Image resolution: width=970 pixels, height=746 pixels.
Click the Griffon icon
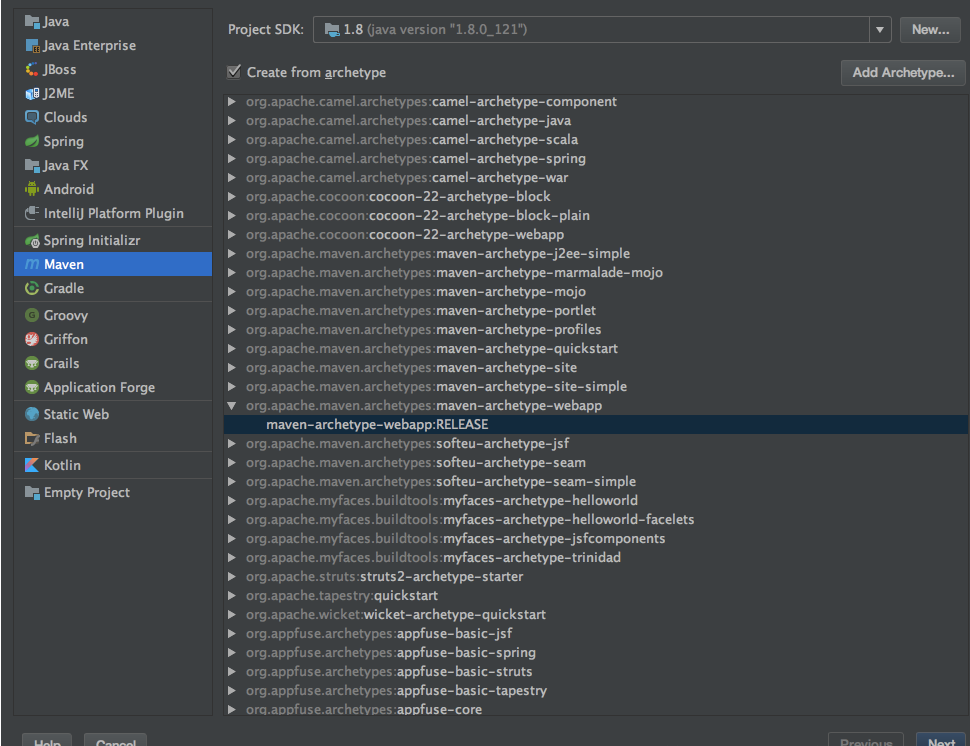tap(32, 340)
